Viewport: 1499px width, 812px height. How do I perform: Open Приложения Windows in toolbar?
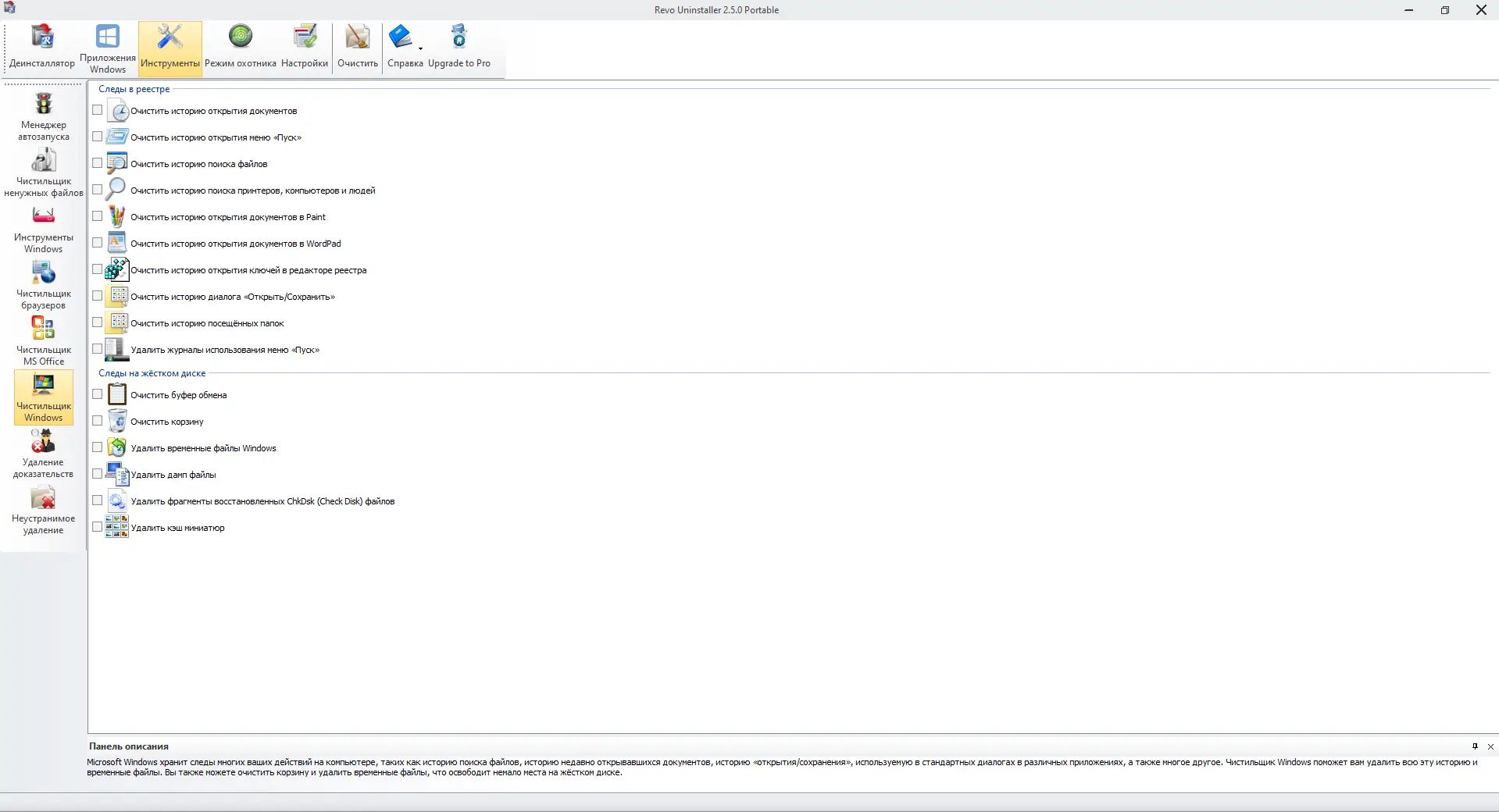[x=108, y=48]
